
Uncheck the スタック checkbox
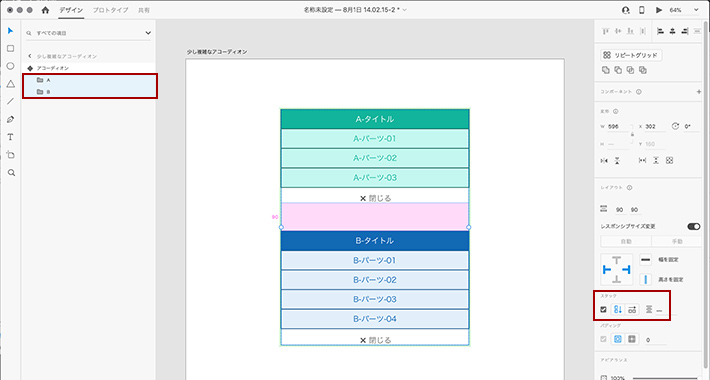[x=604, y=310]
